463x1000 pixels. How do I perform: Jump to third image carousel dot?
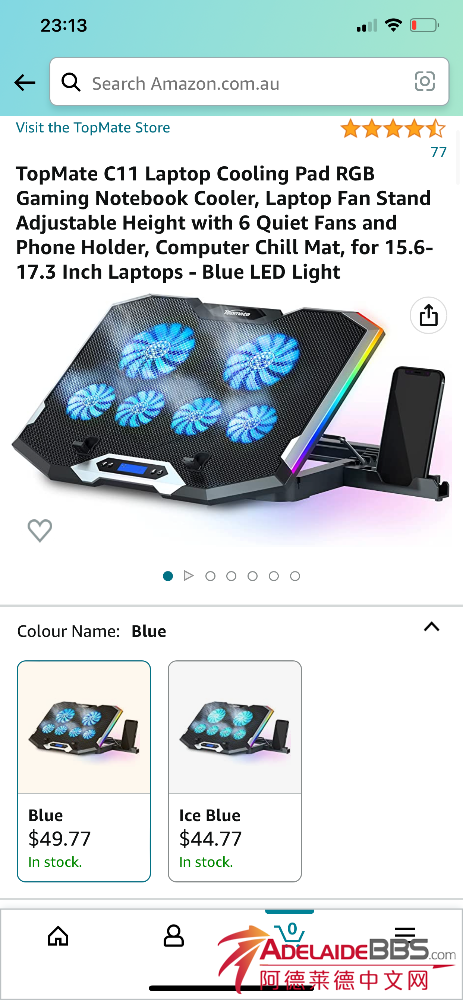pos(210,576)
